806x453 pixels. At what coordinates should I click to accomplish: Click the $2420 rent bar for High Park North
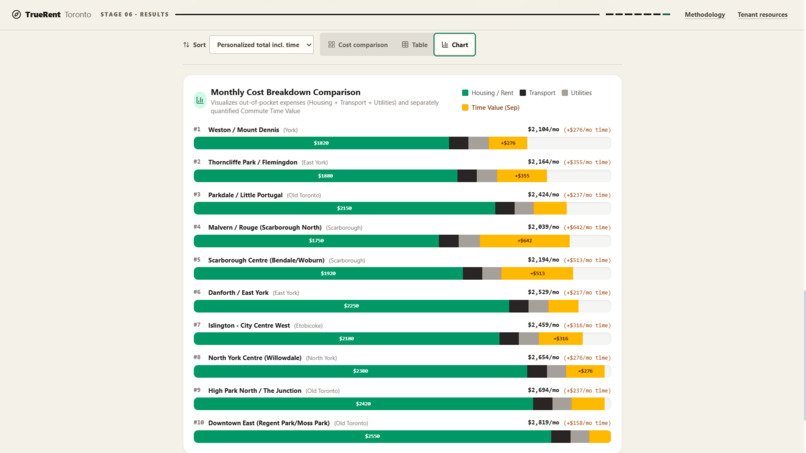(x=363, y=404)
